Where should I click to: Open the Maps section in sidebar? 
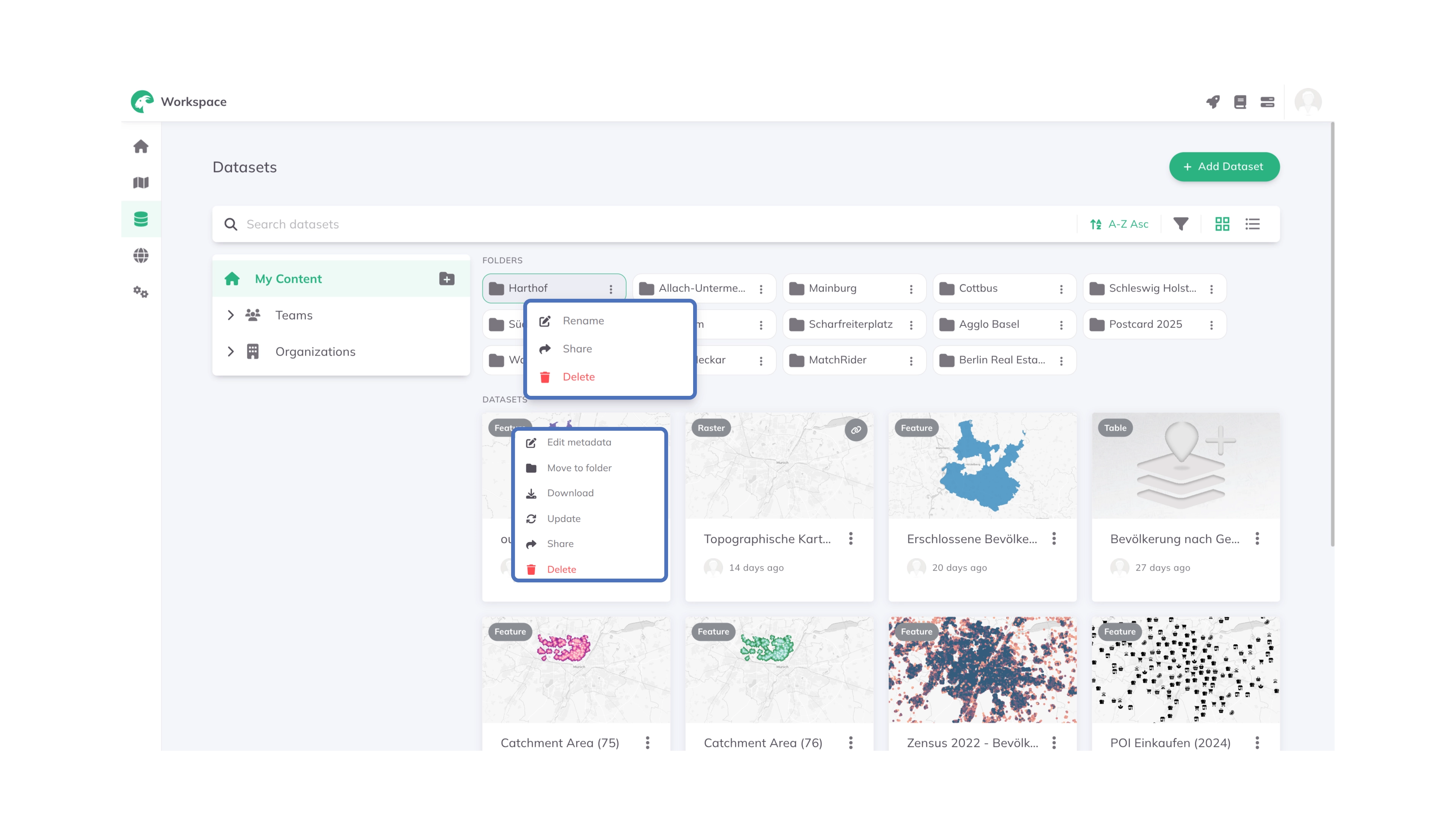point(141,182)
